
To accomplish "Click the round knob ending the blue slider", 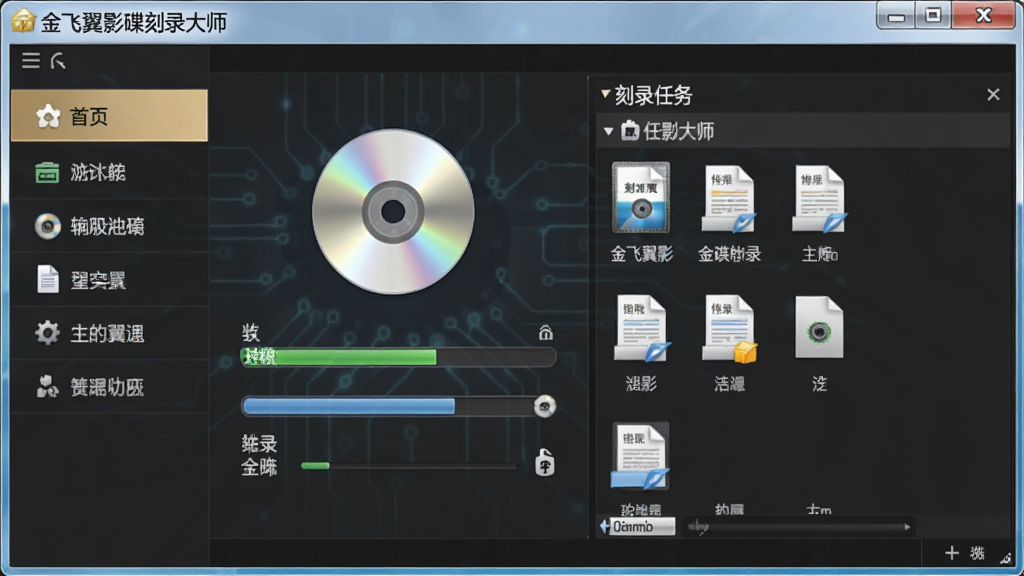I will click(545, 406).
